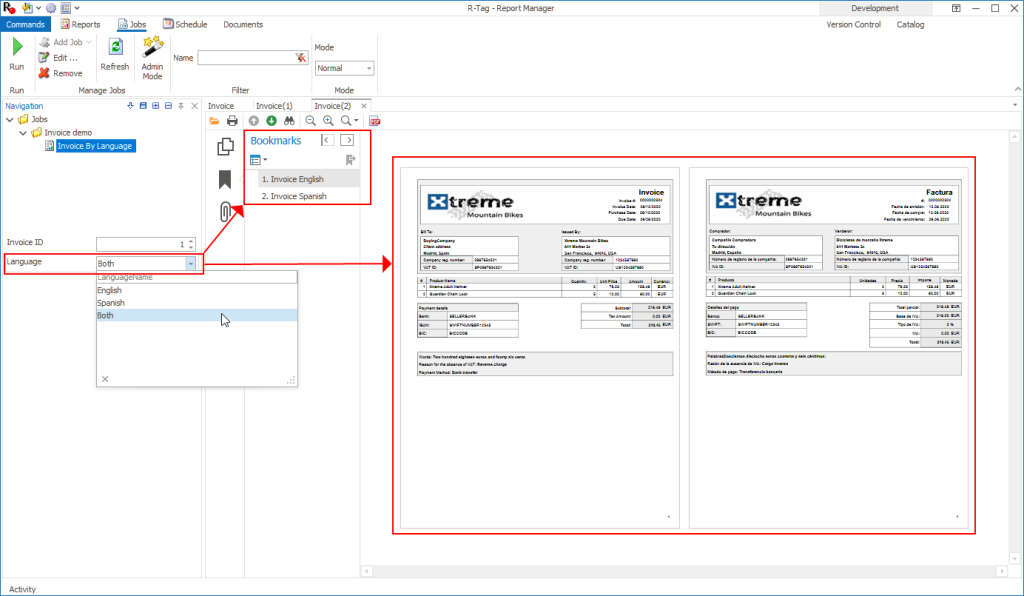Go to previous page with up arrow

coord(253,121)
